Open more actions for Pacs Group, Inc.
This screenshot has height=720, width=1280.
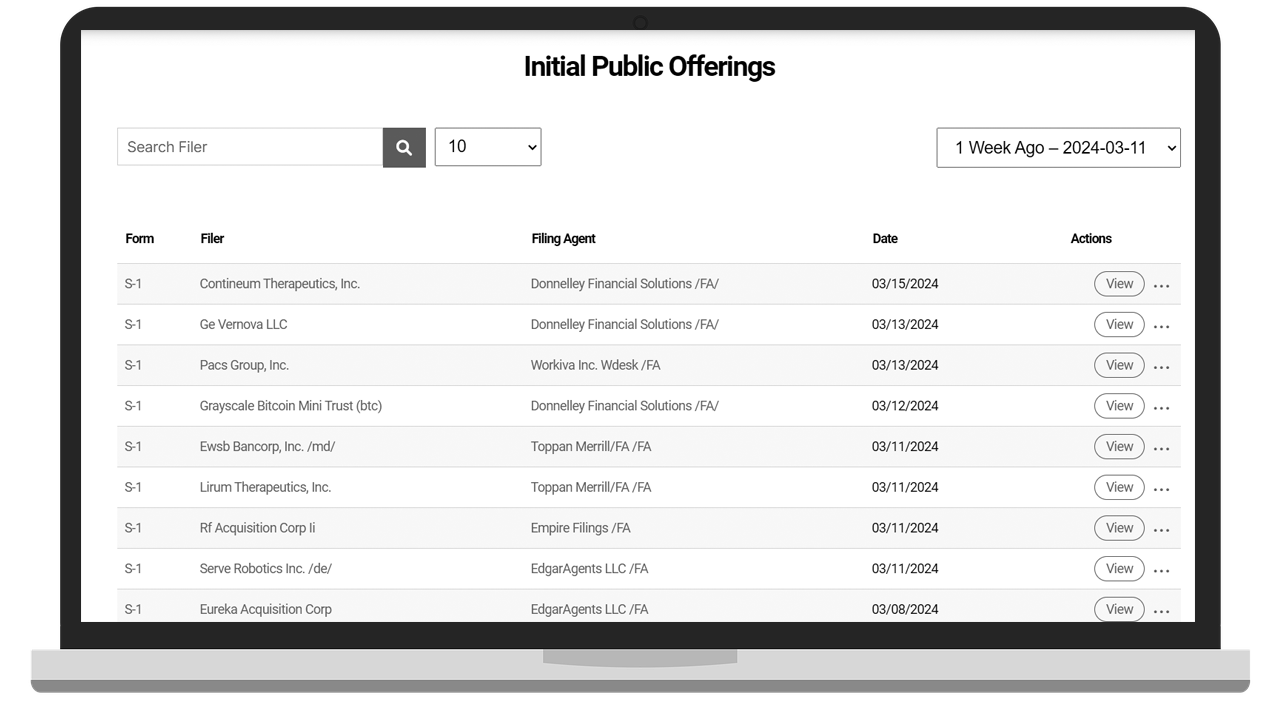[1161, 367]
